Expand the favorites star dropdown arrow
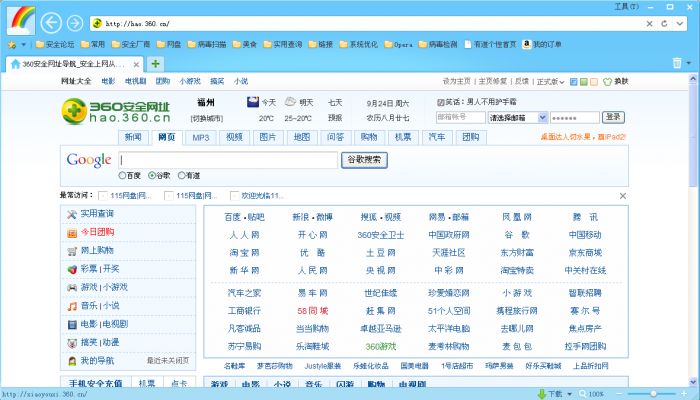Screen dimensions: 700x400 24,45
